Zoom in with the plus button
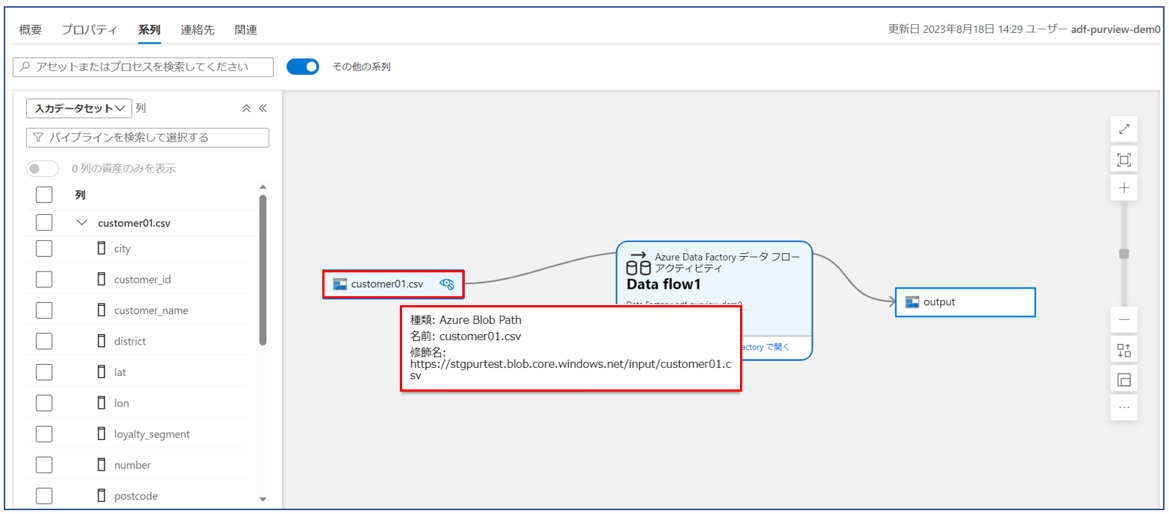Viewport: 1169px width, 514px height. (x=1124, y=188)
